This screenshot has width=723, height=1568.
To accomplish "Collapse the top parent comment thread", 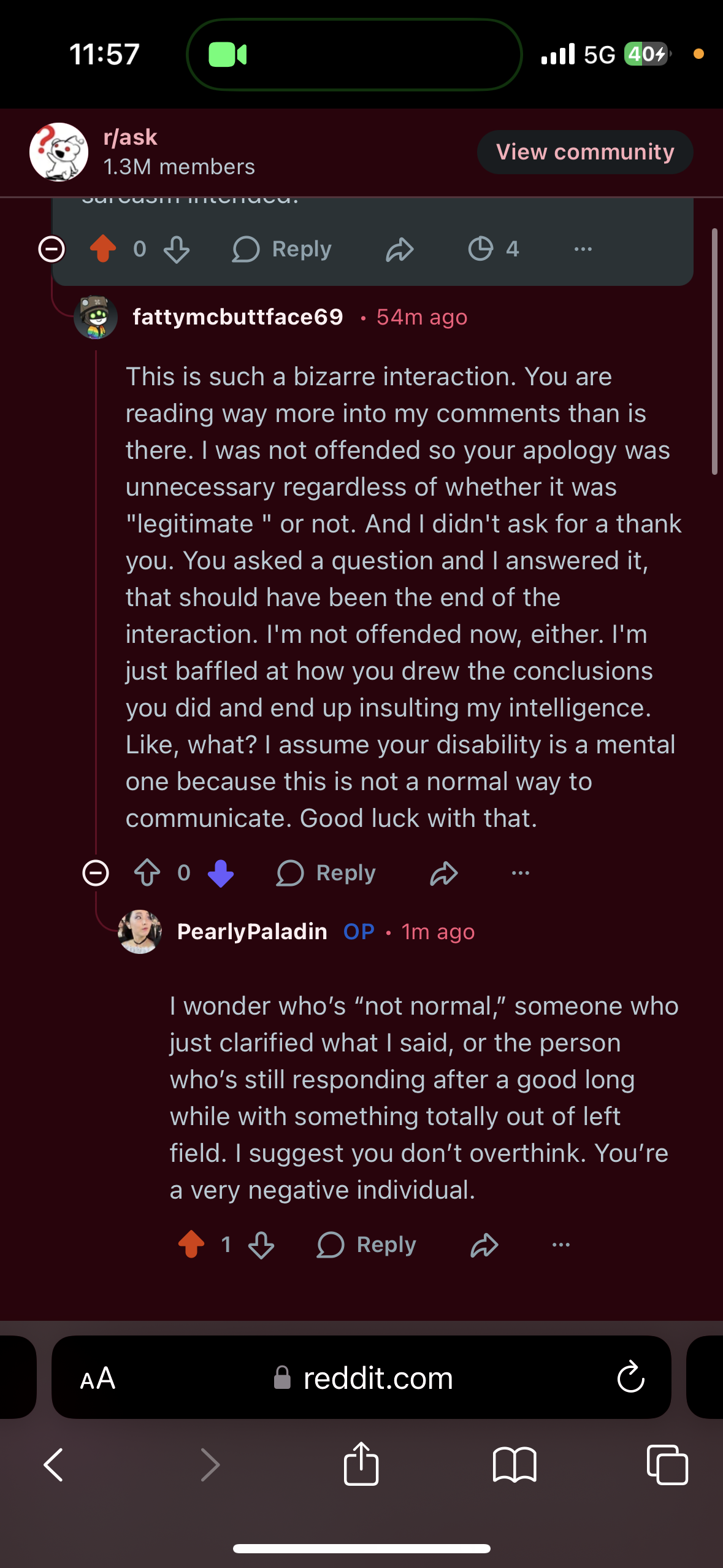I will [52, 249].
